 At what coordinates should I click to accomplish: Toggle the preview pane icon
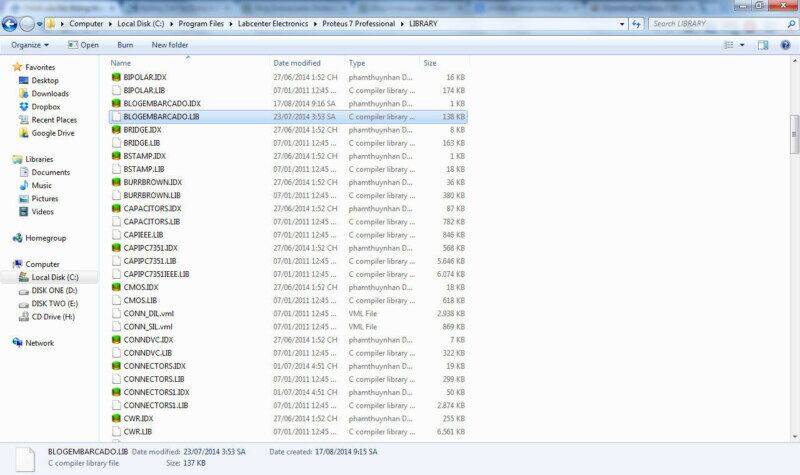pos(763,45)
